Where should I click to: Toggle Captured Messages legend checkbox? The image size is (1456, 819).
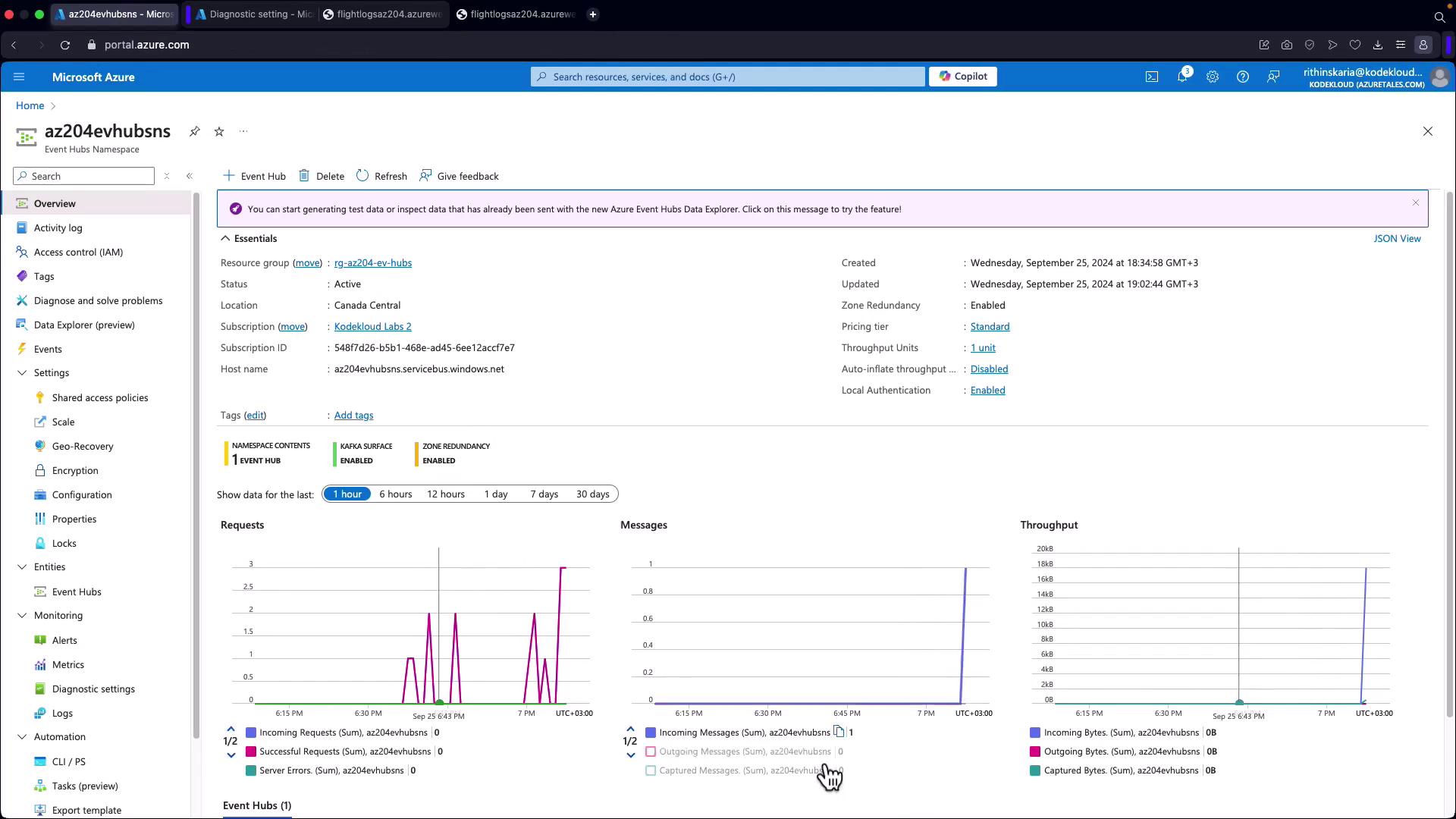pyautogui.click(x=651, y=770)
